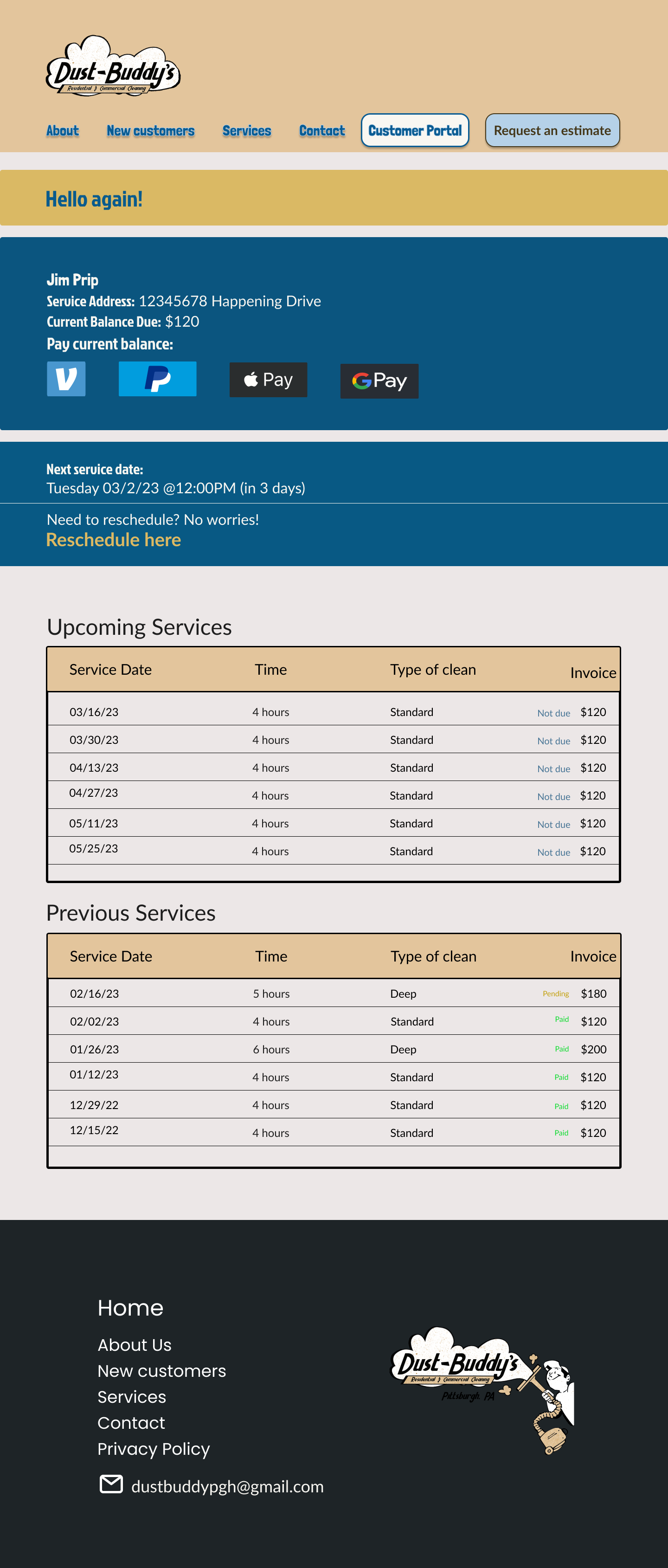Screen dimensions: 668x1568
Task: Click Invoice header in Upcoming Services table
Action: point(593,672)
